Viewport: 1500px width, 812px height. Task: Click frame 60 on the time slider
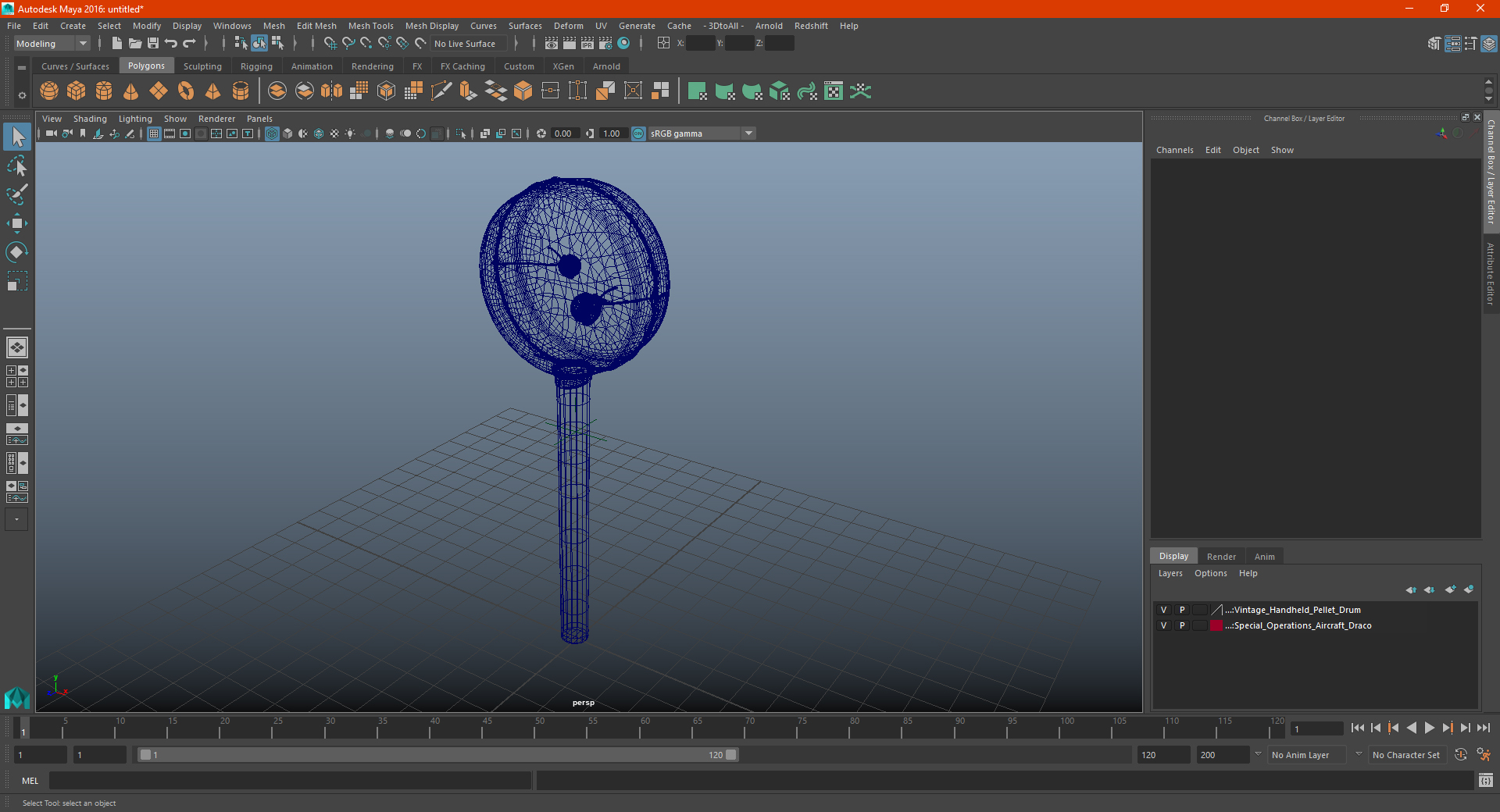(640, 728)
